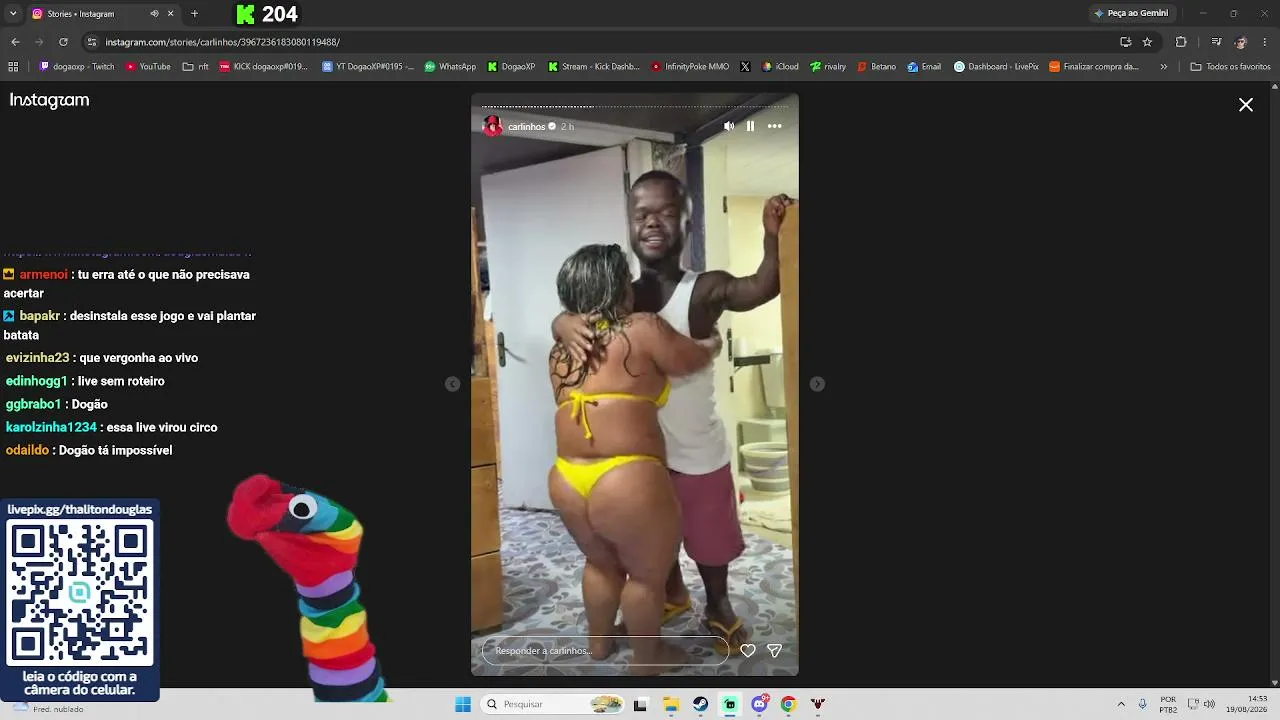Click the 'Responder a carlinhos...' reply field

tap(605, 650)
